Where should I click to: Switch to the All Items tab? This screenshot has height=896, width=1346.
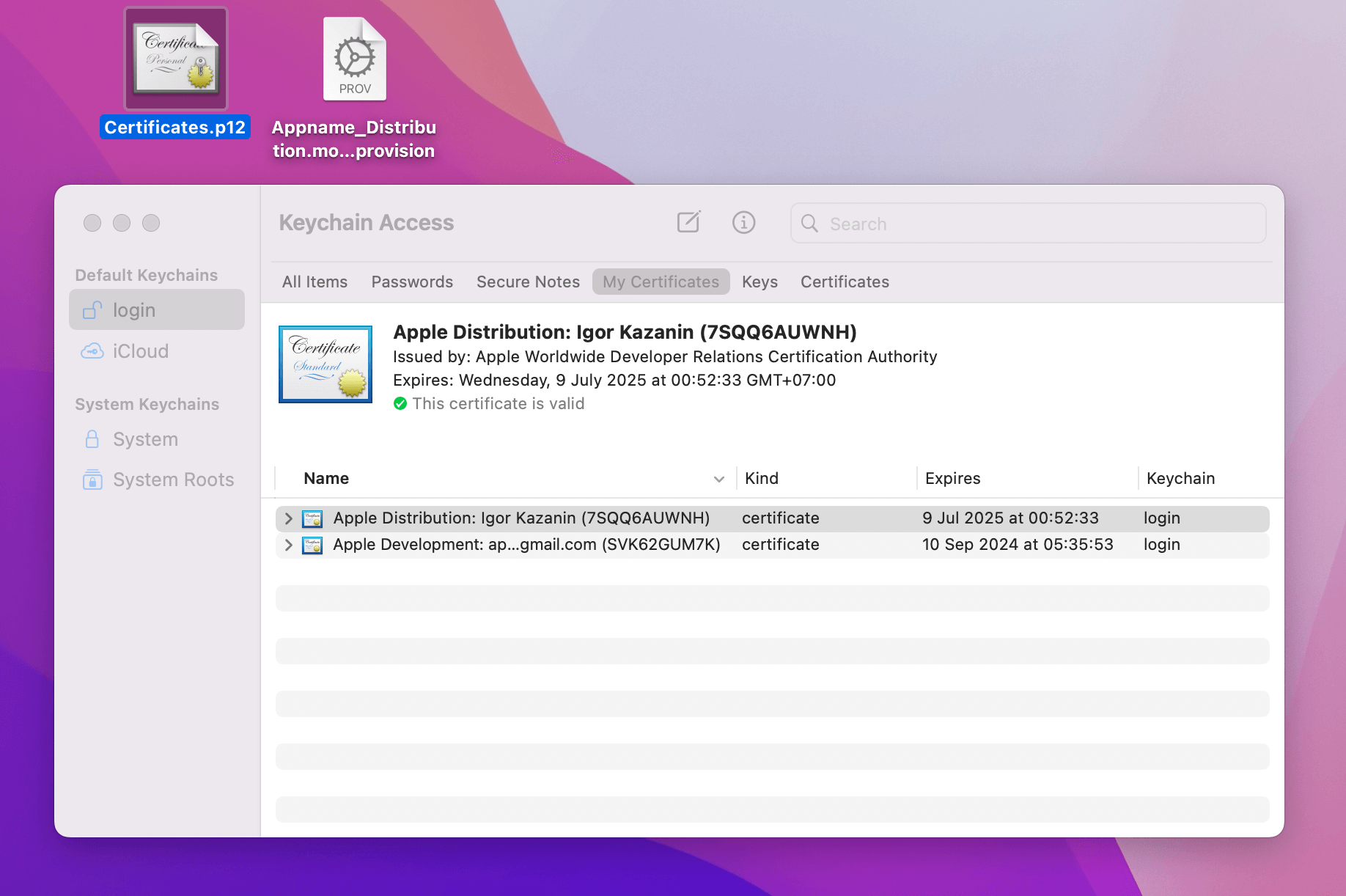click(315, 282)
